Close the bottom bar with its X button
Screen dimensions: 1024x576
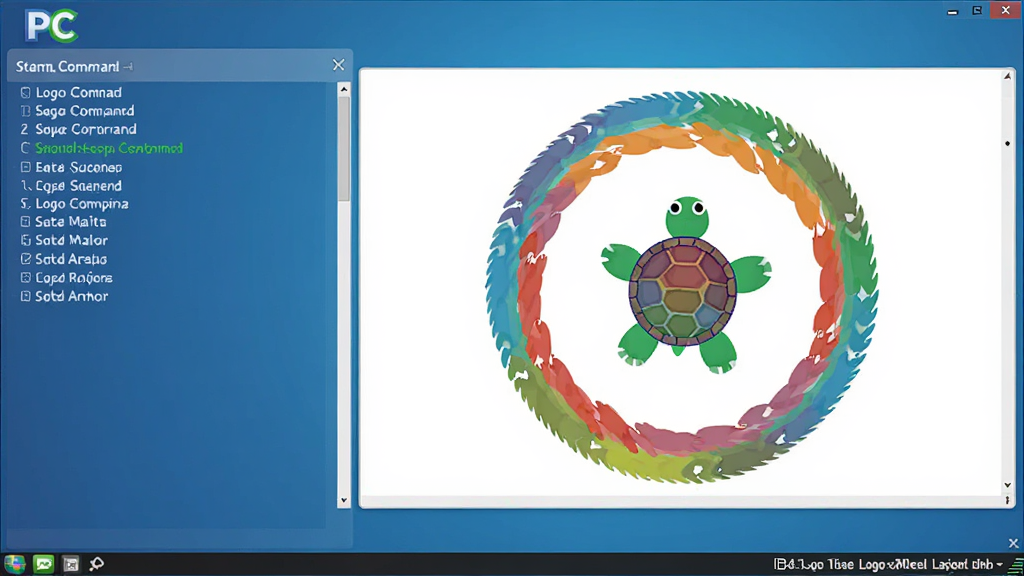(1013, 543)
